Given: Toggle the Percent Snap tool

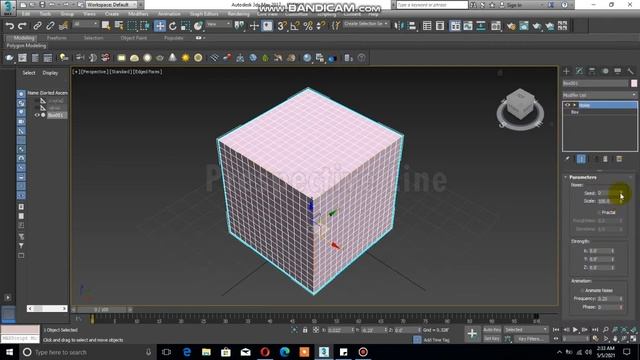Looking at the screenshot, I should (308, 26).
